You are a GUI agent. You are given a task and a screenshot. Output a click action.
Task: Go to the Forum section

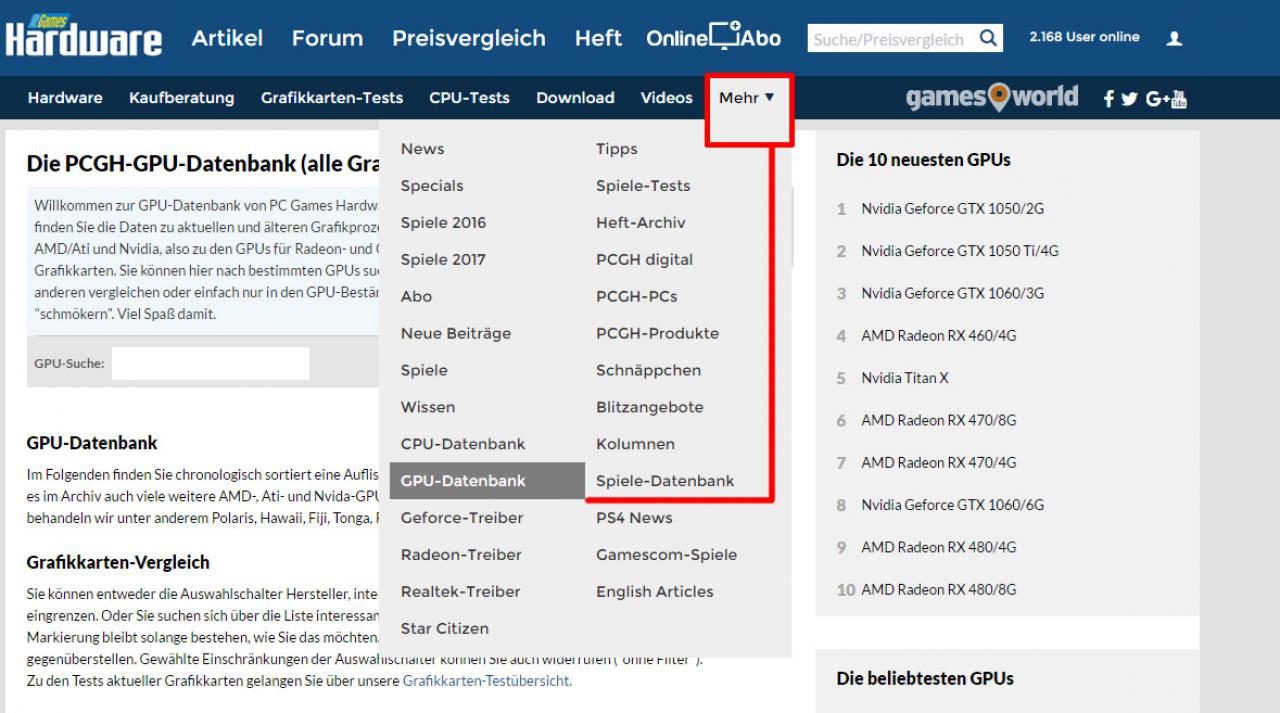pos(327,38)
